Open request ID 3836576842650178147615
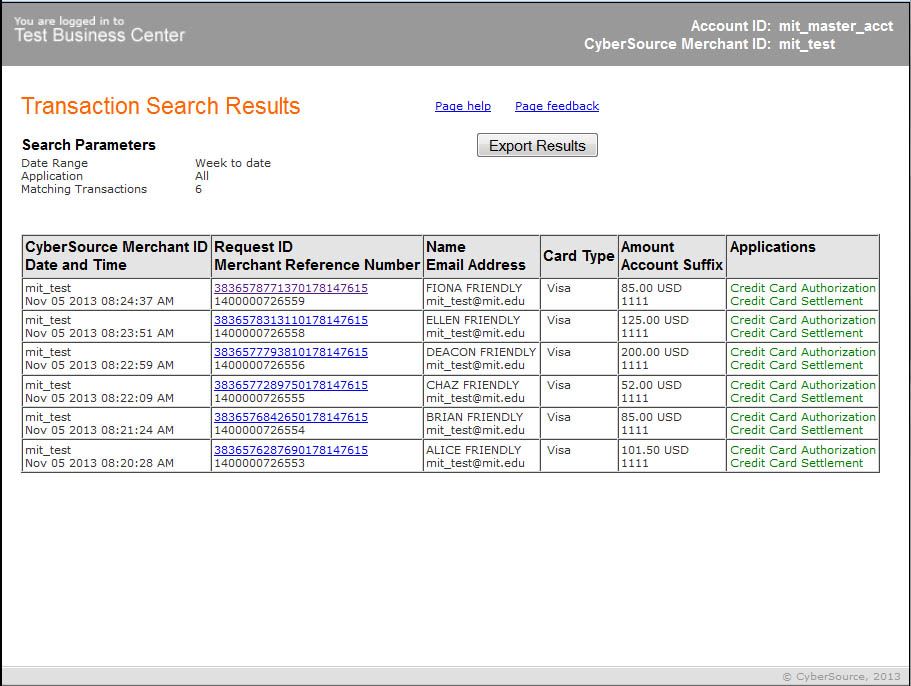 (x=290, y=417)
